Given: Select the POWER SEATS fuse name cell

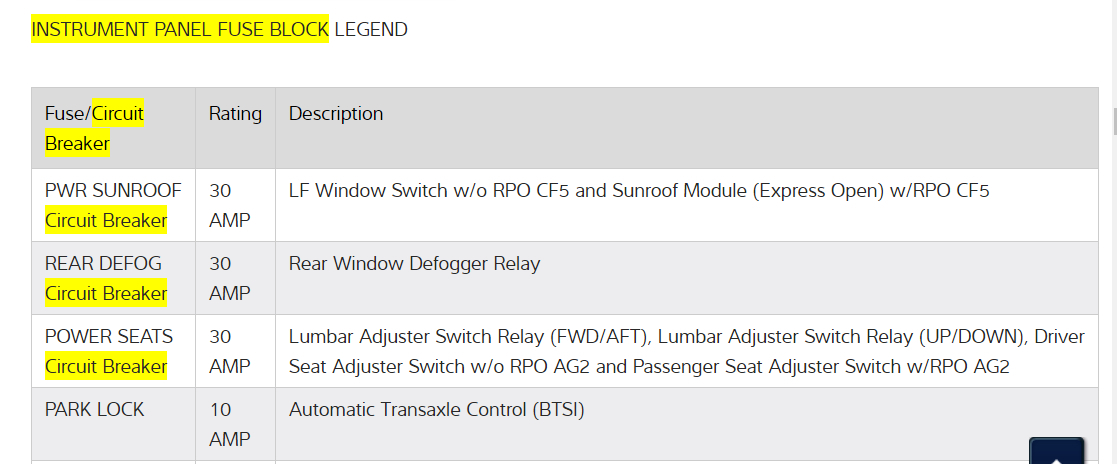Looking at the screenshot, I should coord(109,336).
